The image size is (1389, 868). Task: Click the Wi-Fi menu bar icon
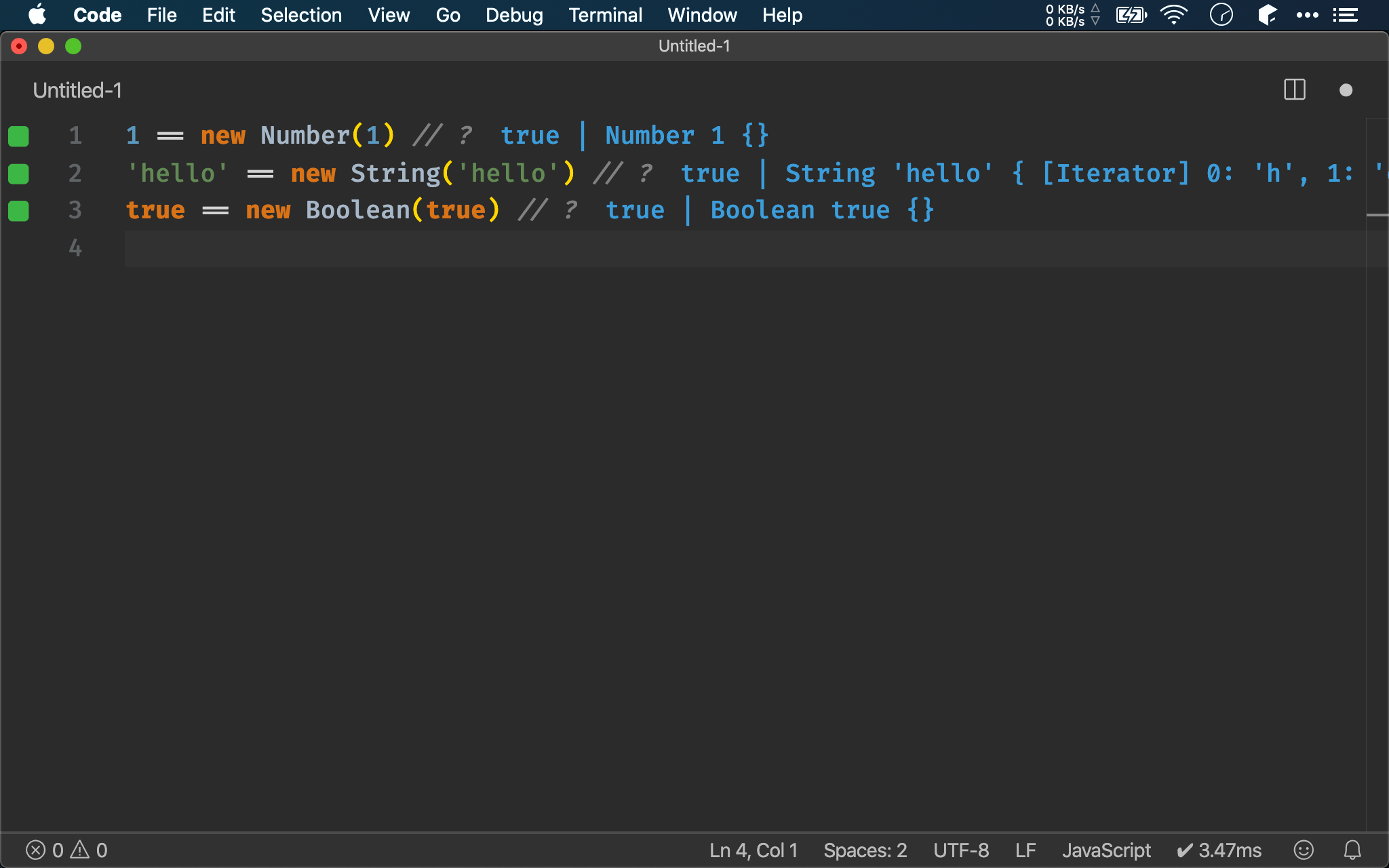point(1173,15)
